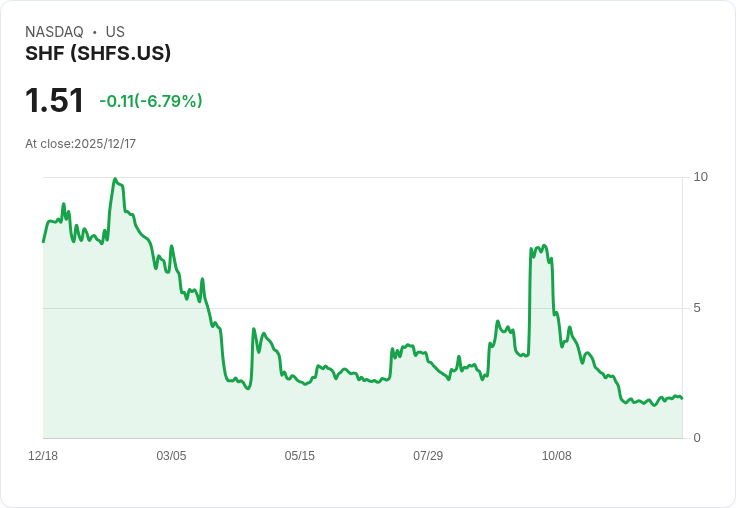Viewport: 736px width, 508px height.
Task: Click the 5 price axis label
Action: pyautogui.click(x=697, y=308)
